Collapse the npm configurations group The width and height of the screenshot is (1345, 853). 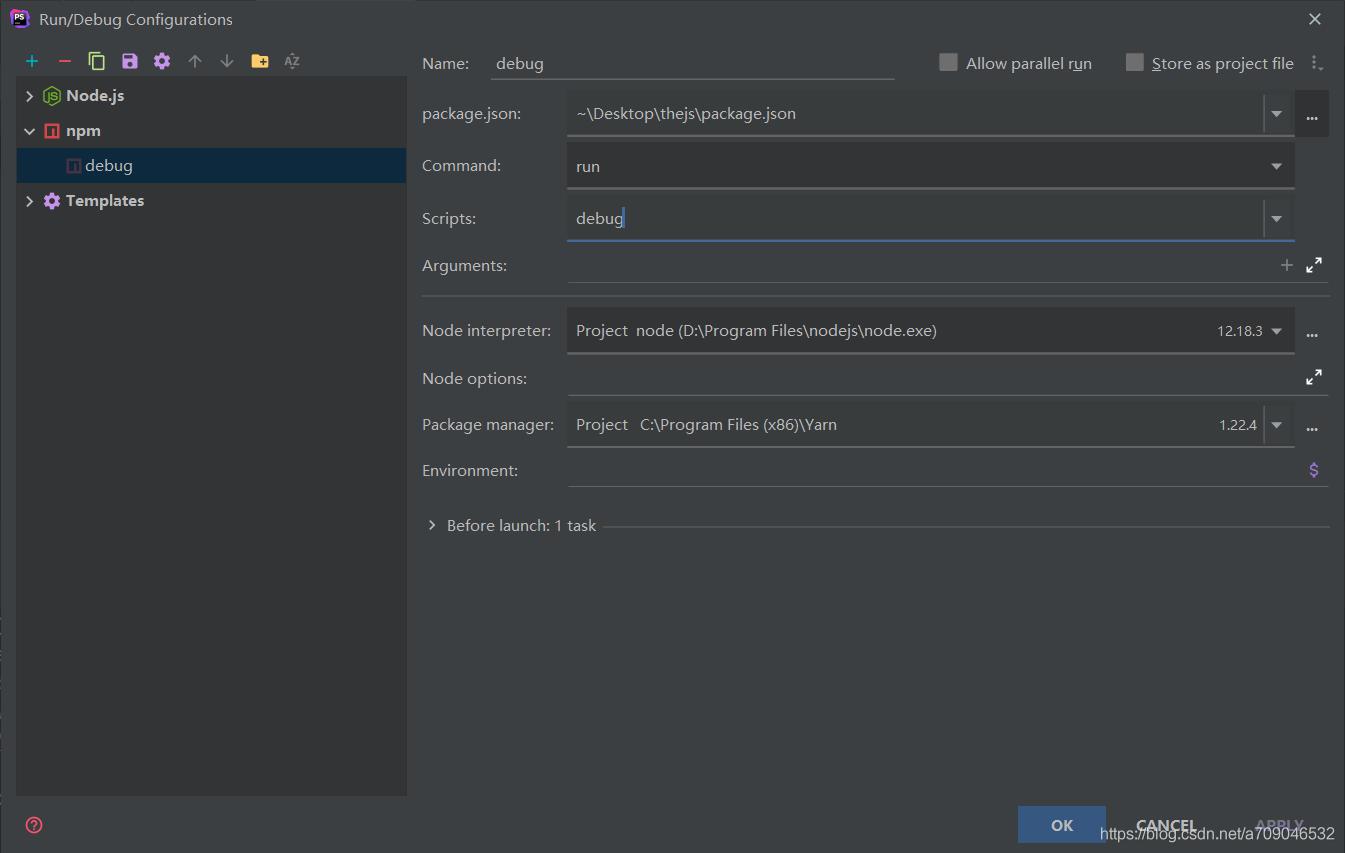pos(29,131)
